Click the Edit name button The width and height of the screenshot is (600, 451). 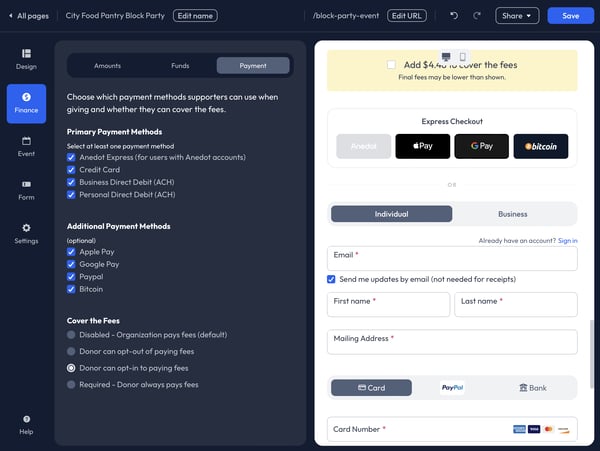(195, 16)
